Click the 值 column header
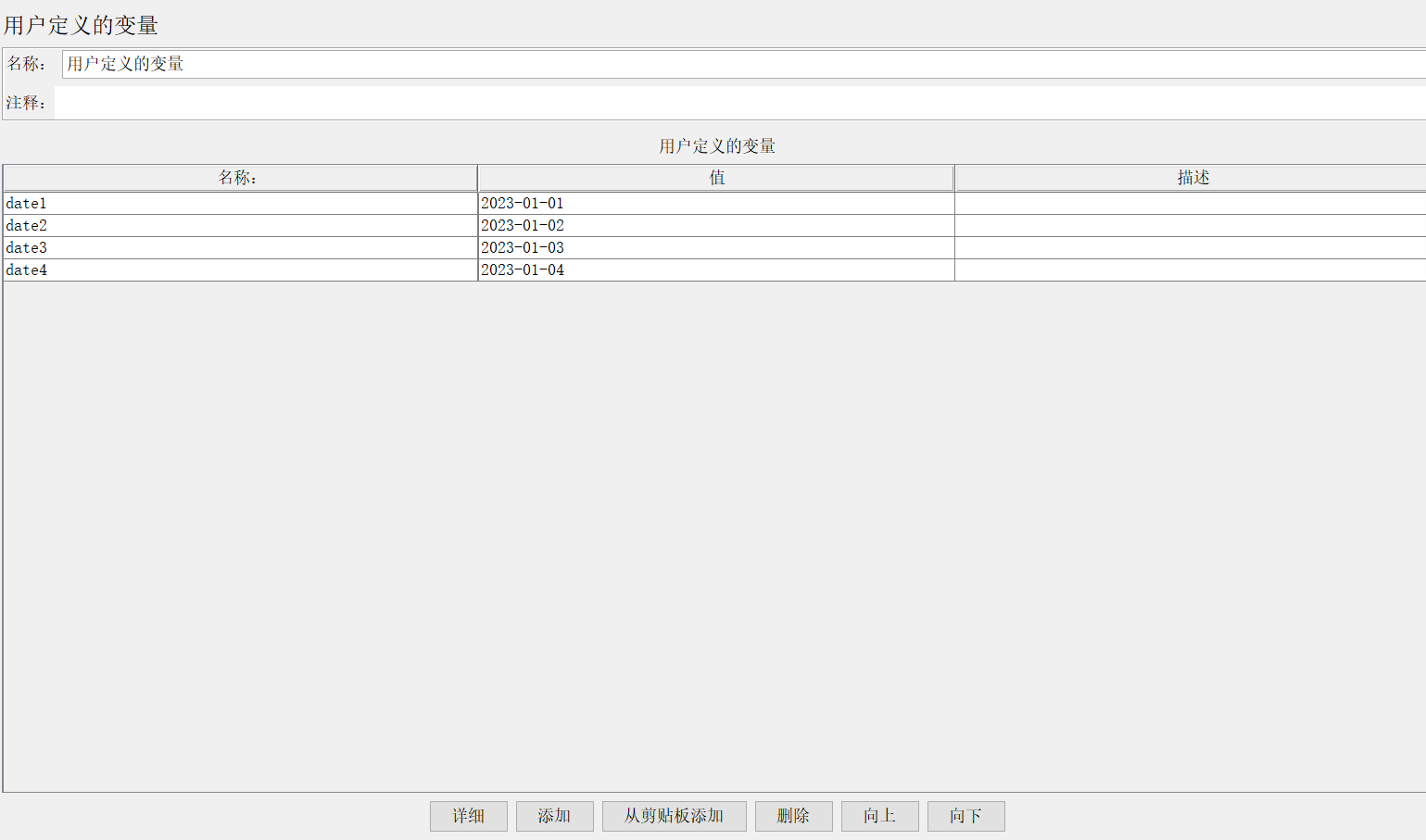 [716, 178]
